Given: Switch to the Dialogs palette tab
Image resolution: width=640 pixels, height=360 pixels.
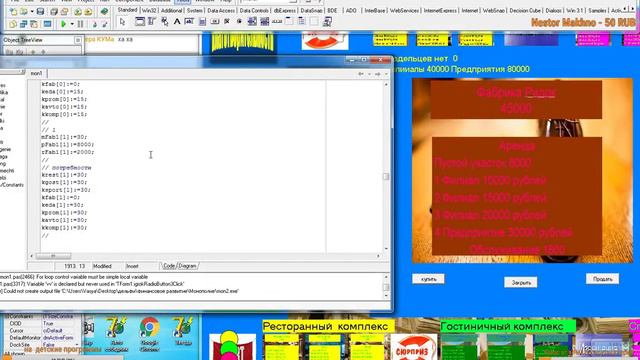Looking at the screenshot, I should 553,10.
